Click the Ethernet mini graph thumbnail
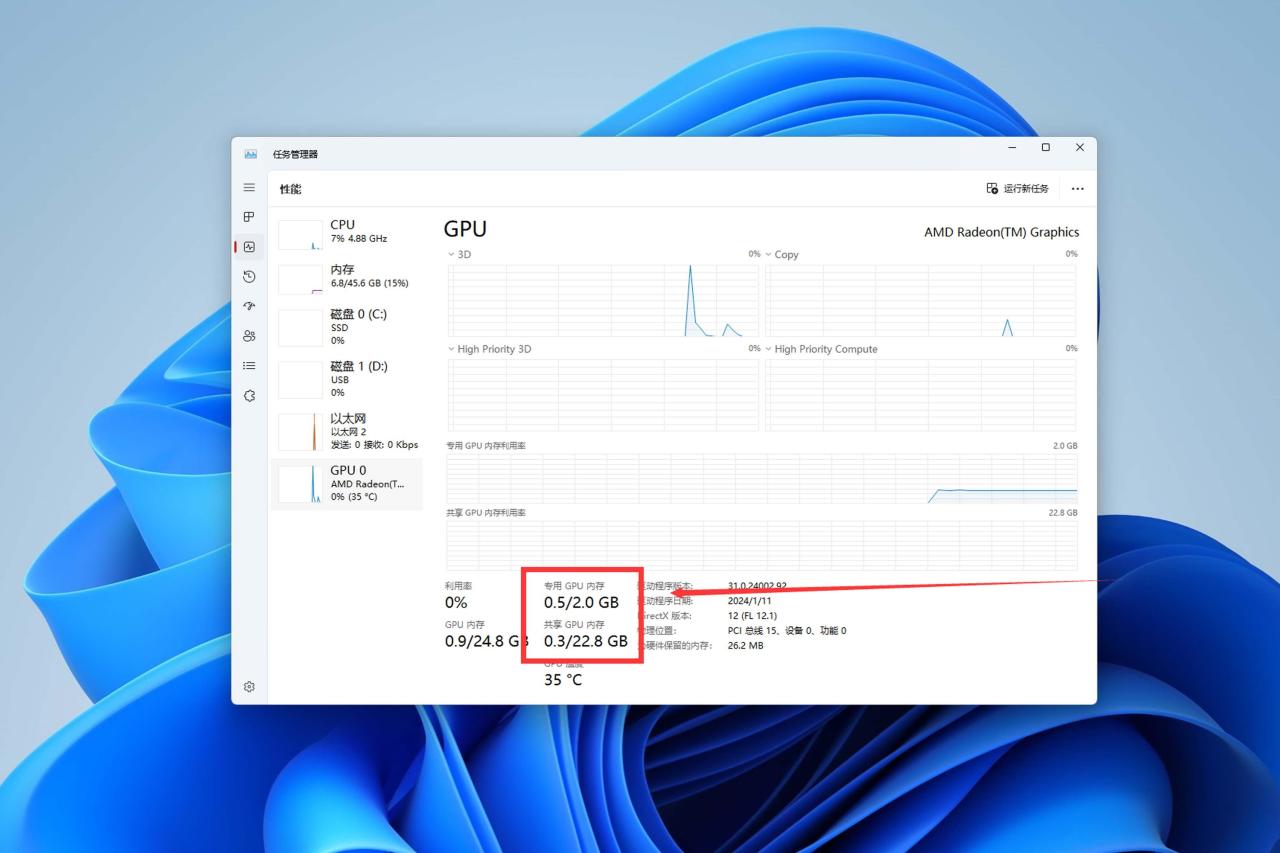The image size is (1280, 853). [x=300, y=432]
